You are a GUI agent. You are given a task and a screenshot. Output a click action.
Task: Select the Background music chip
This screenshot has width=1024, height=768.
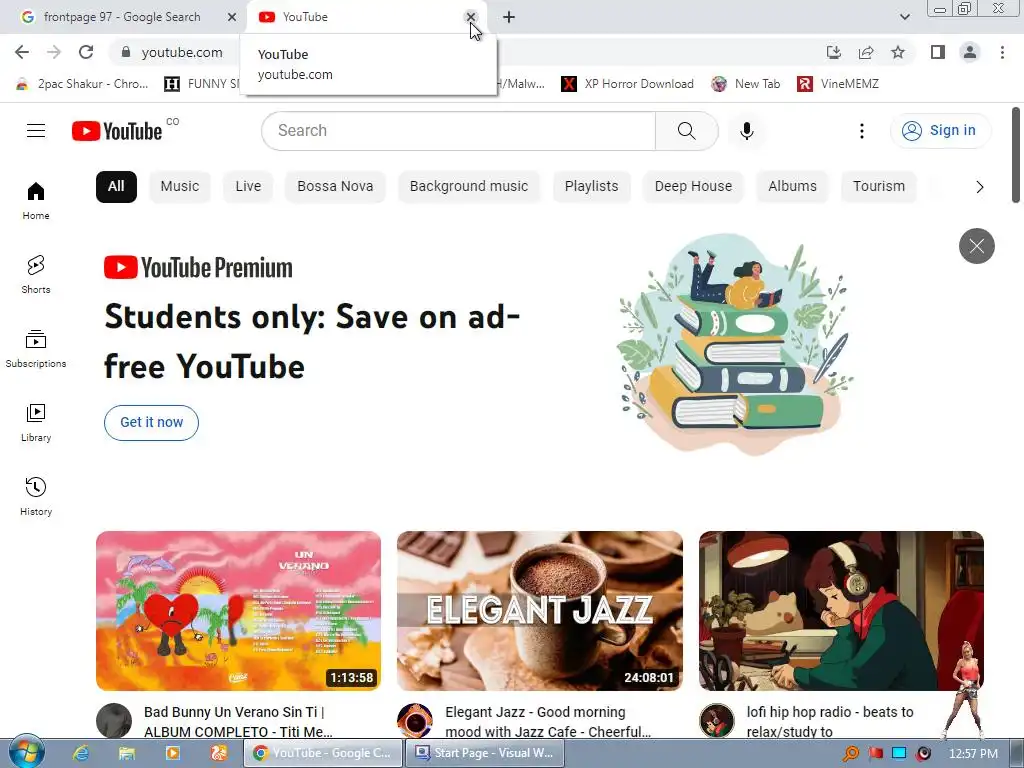469,187
